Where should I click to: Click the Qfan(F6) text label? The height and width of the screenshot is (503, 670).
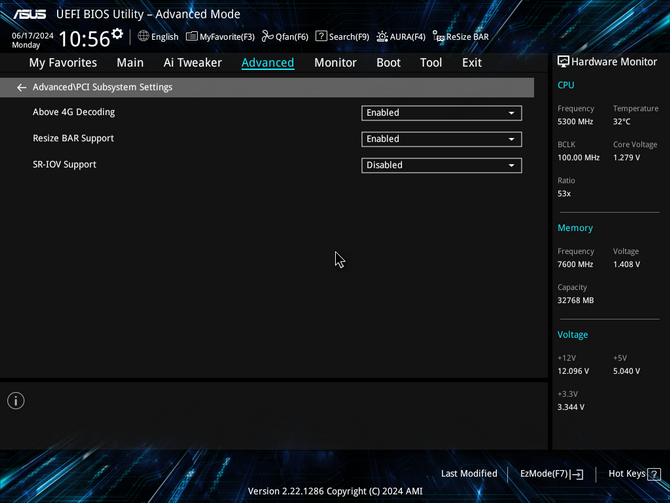292,37
